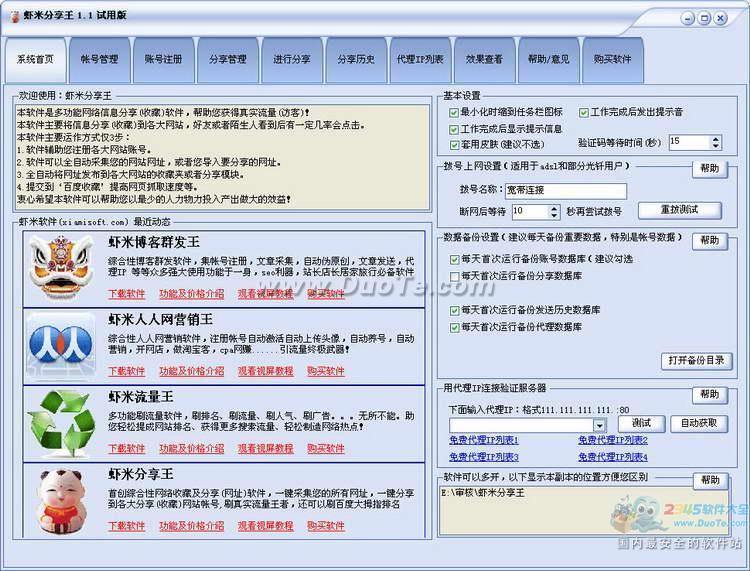Click the E:\审核\虾米分享王 path text box

coord(584,511)
